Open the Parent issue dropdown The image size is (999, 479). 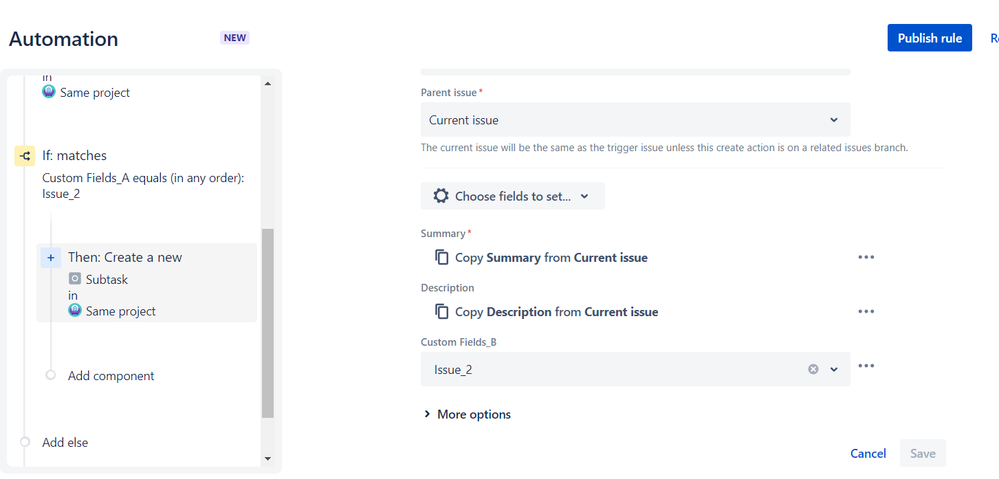635,120
